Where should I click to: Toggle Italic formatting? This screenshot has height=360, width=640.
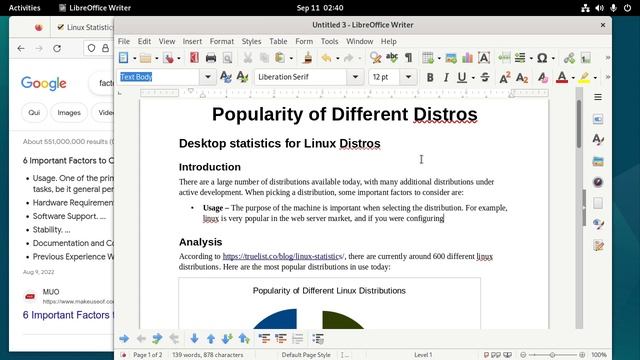point(446,77)
